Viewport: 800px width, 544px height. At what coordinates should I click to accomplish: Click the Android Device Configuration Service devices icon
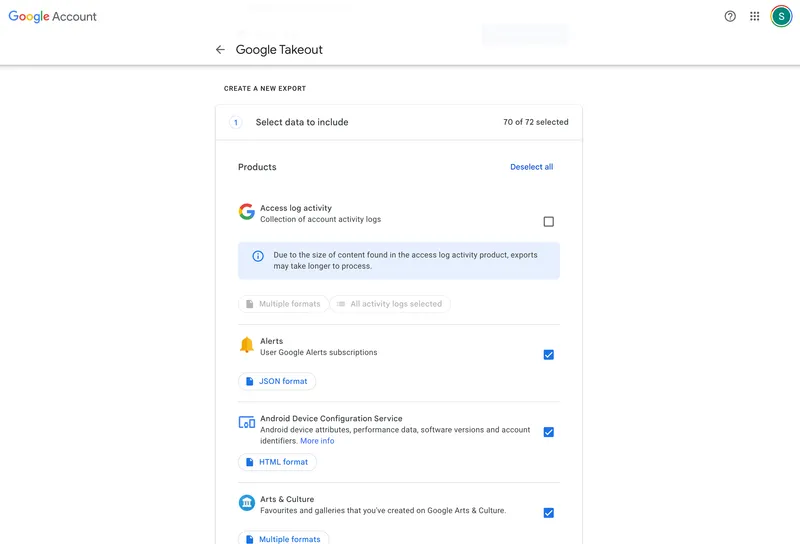[x=247, y=423]
